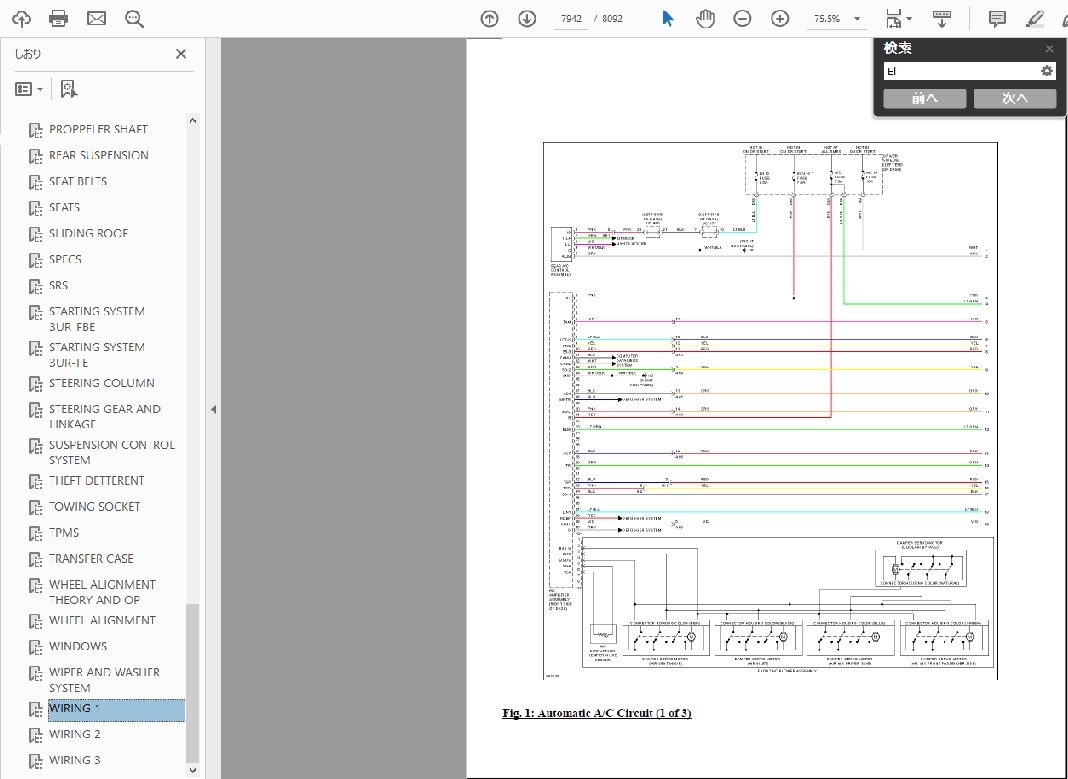Image resolution: width=1068 pixels, height=779 pixels.
Task: Go to previous page with the up arrow
Action: point(489,19)
